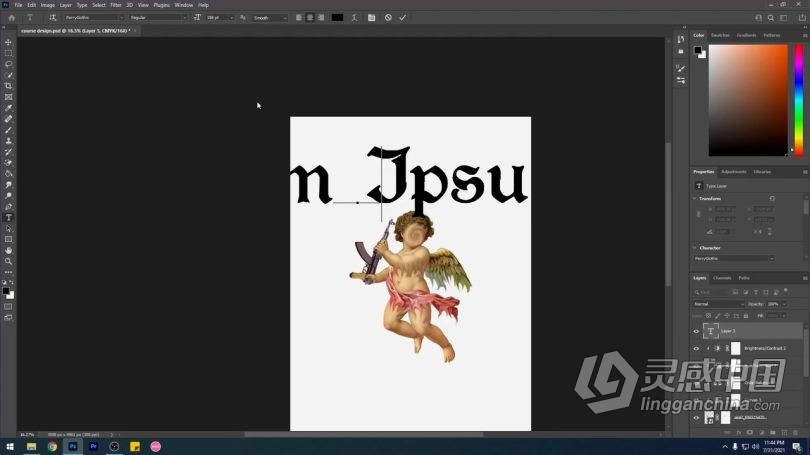
Task: Click the hue slider strip in Color panel
Action: pyautogui.click(x=799, y=100)
